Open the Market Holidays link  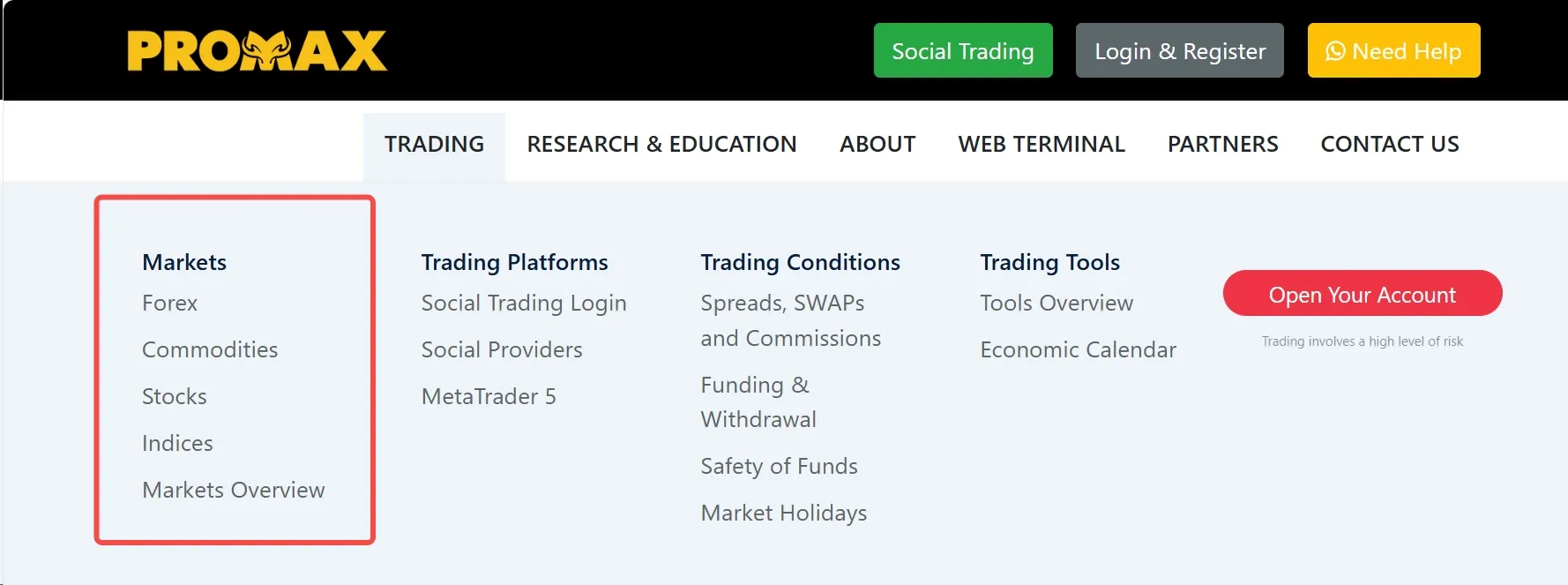784,513
